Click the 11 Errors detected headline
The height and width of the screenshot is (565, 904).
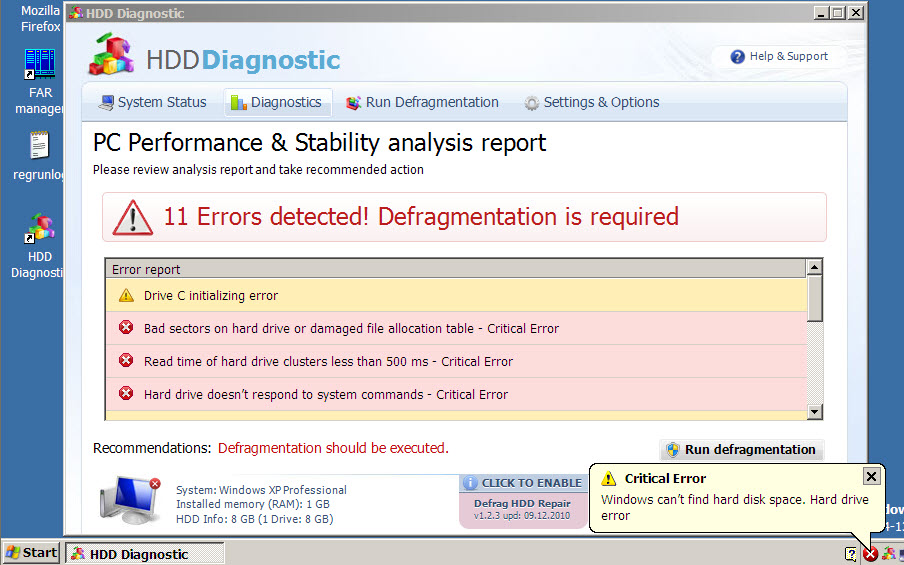pos(421,217)
